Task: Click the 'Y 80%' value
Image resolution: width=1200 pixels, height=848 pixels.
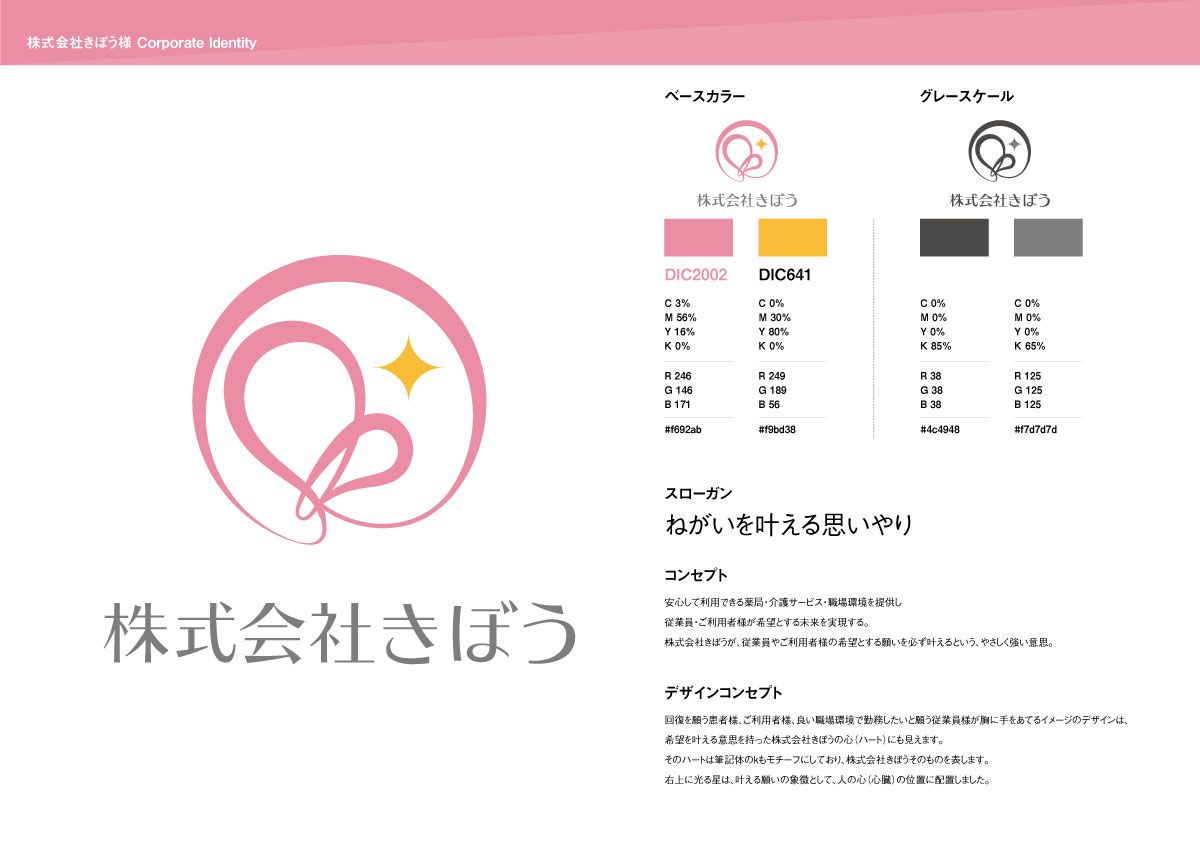Action: tap(774, 331)
